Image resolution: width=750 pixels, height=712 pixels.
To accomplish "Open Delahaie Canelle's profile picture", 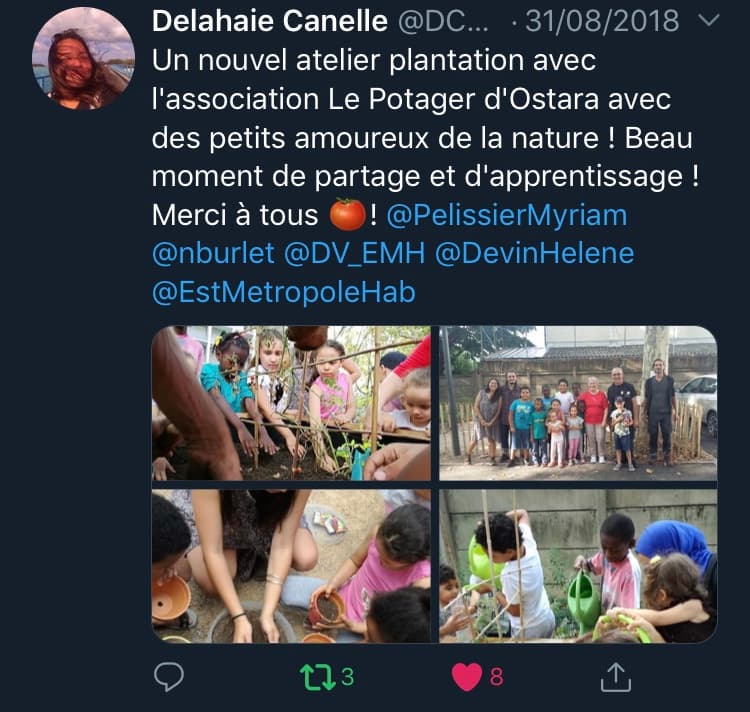I will pyautogui.click(x=83, y=59).
